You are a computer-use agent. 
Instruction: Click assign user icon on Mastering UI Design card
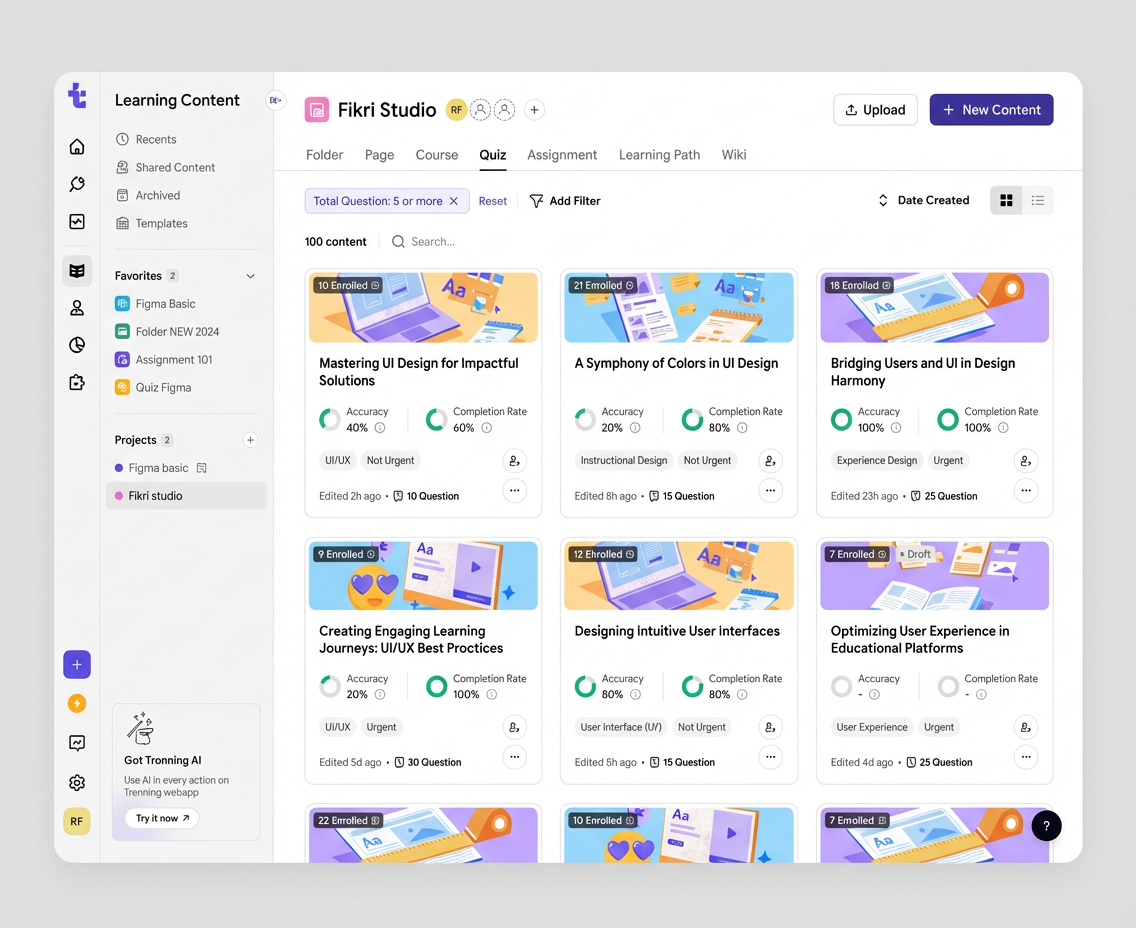(x=514, y=461)
